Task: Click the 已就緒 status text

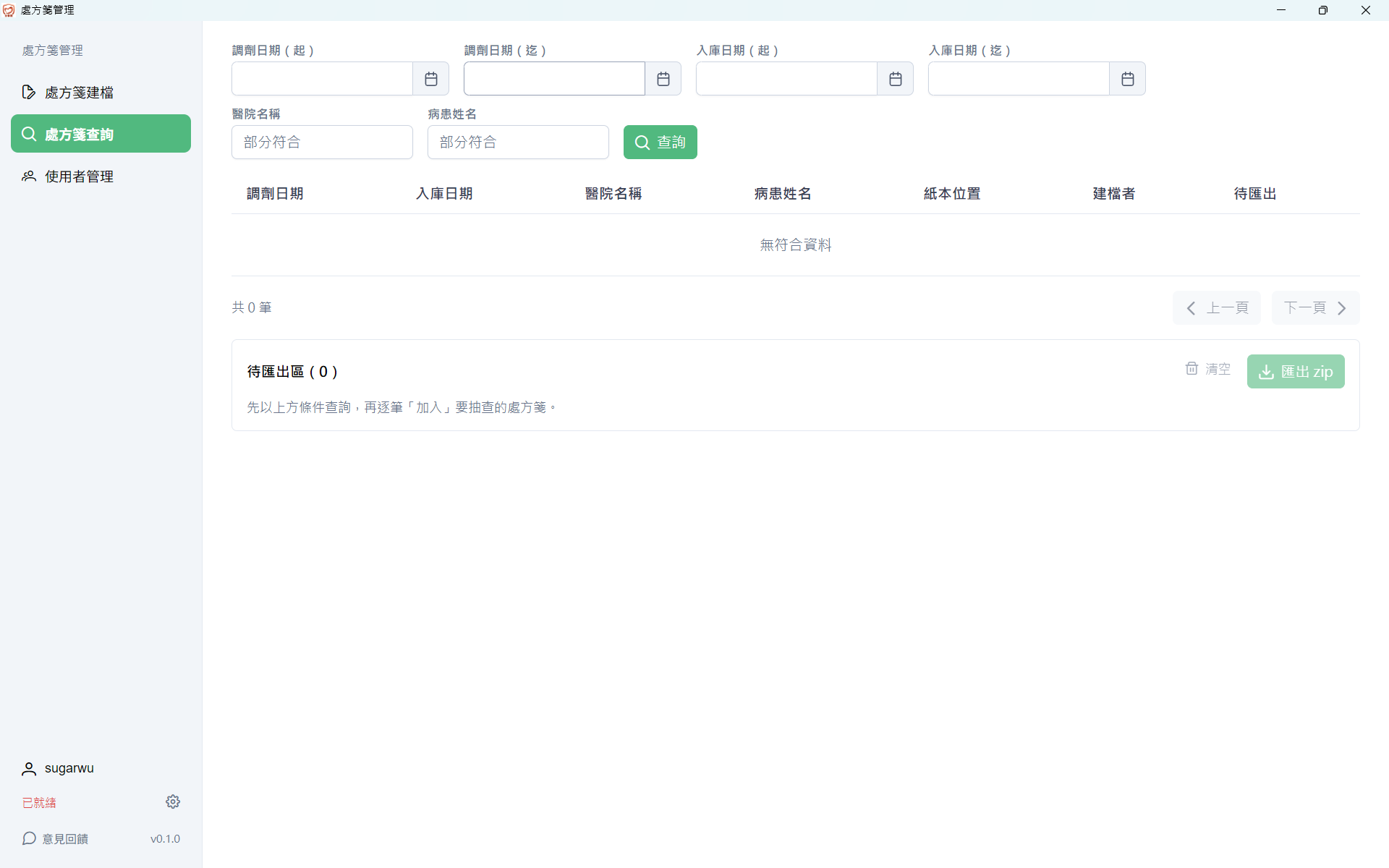Action: (39, 803)
